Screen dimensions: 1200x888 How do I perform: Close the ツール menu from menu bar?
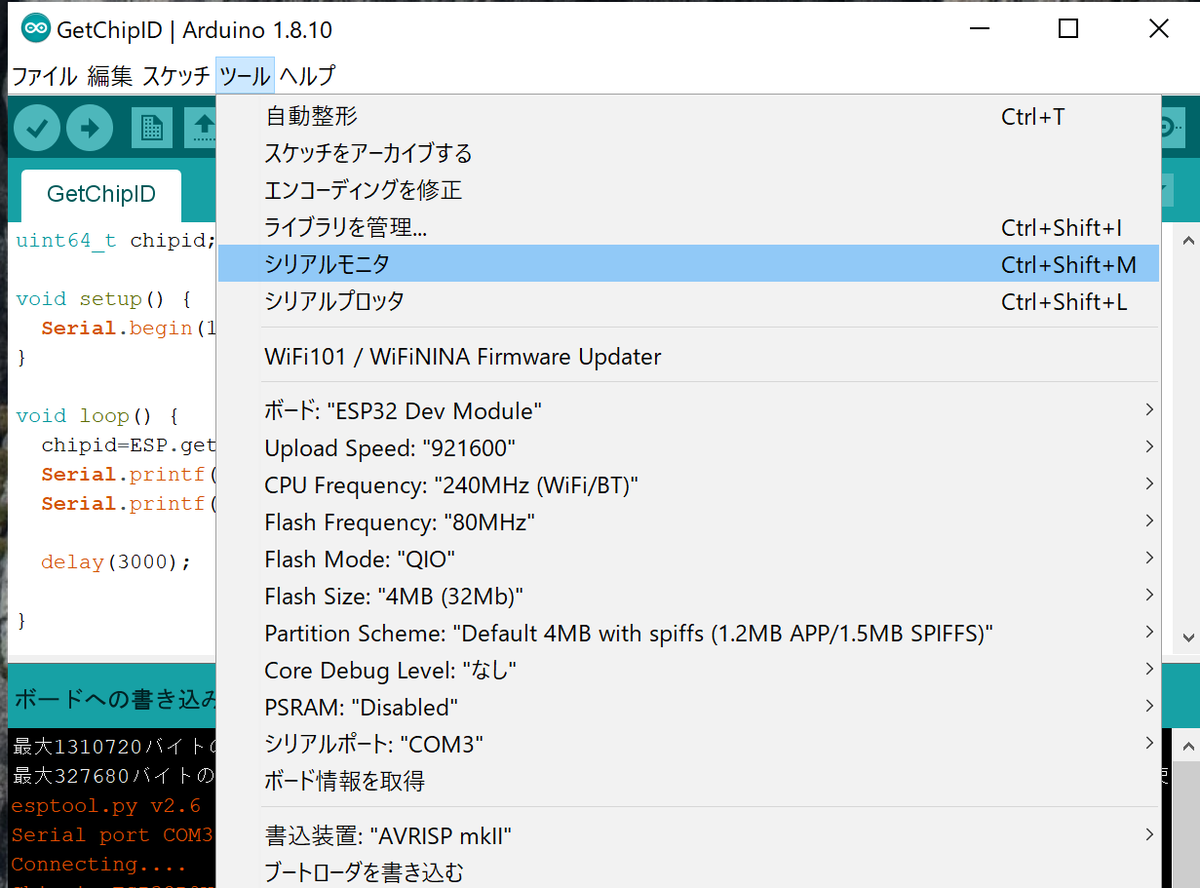click(245, 75)
